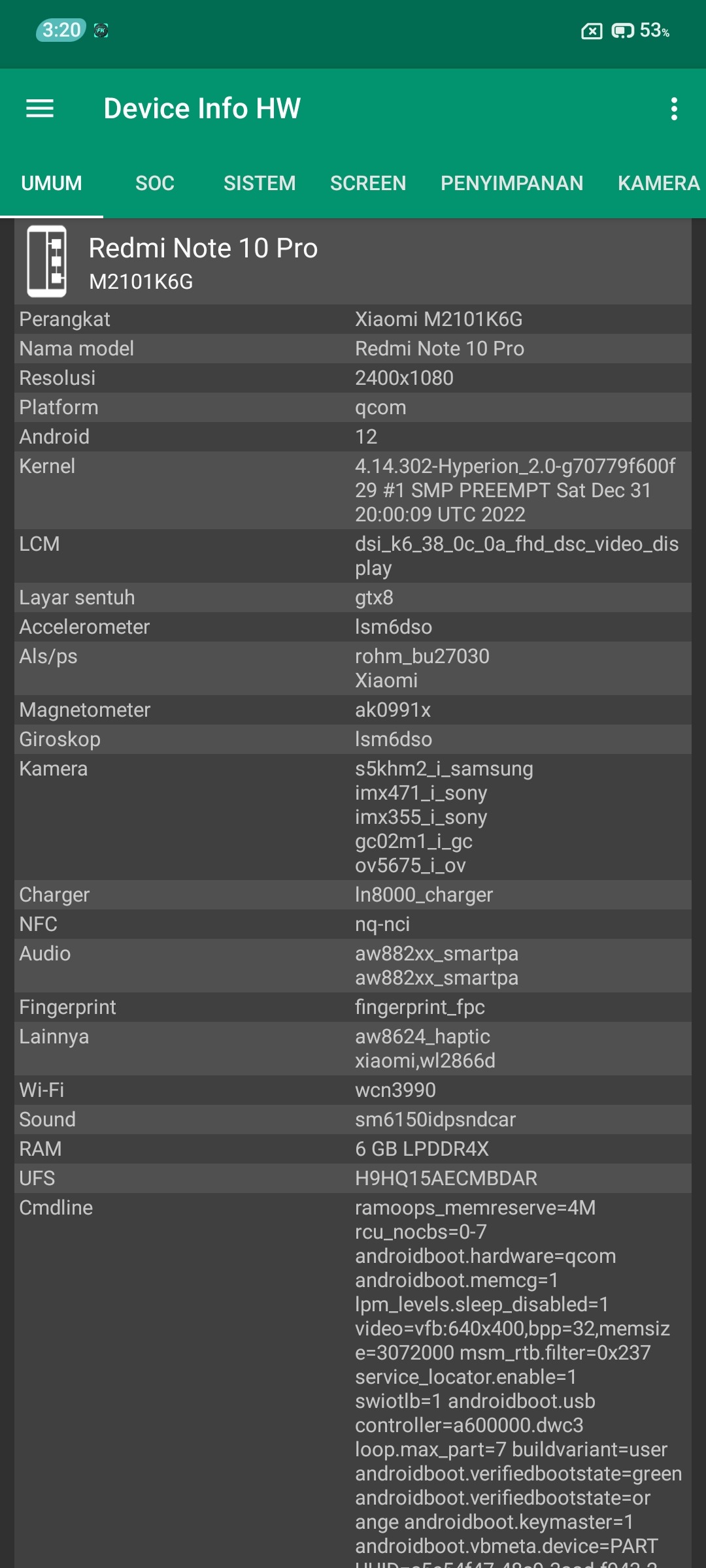Tap the Kernel version row

pos(353,490)
